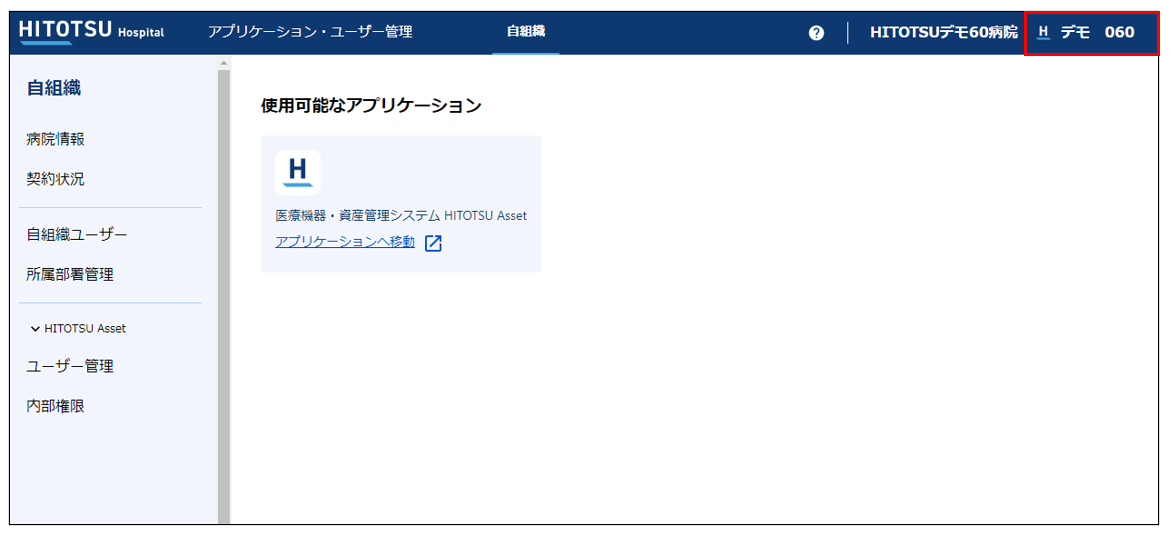
Task: Click the sidebar scroll up arrow
Action: point(224,63)
